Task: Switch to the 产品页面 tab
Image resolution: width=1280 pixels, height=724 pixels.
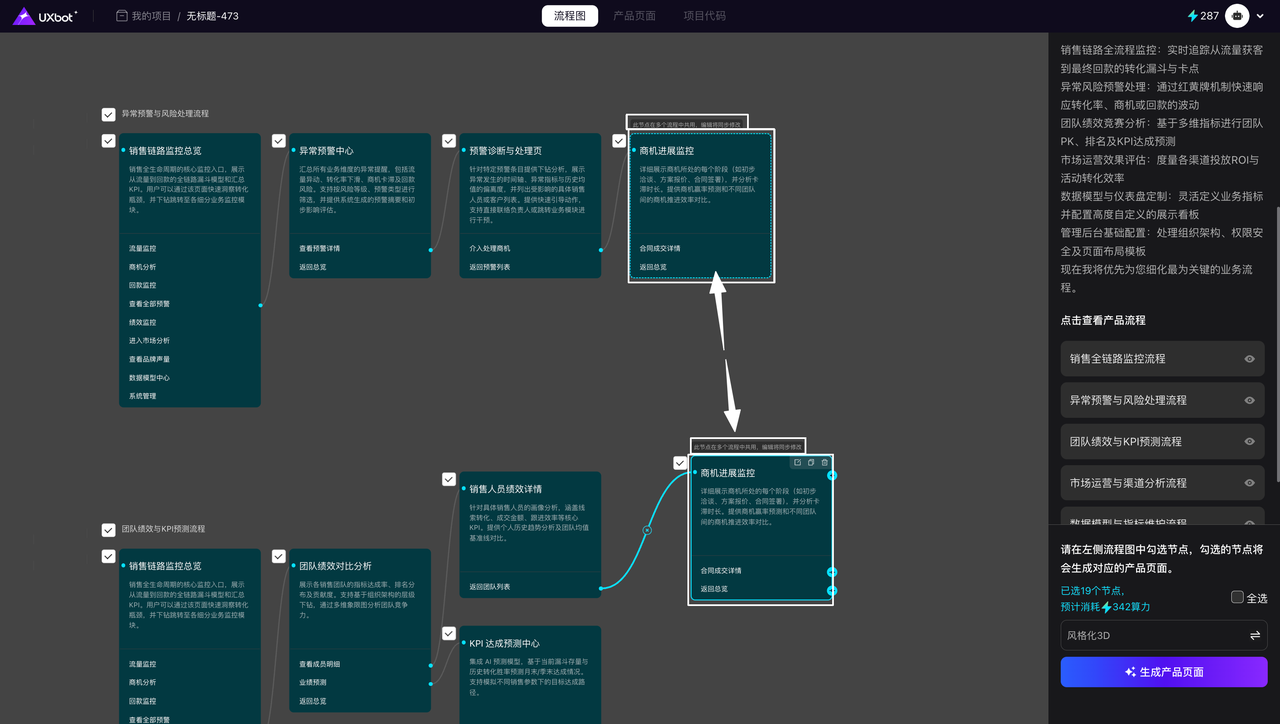Action: tap(634, 16)
